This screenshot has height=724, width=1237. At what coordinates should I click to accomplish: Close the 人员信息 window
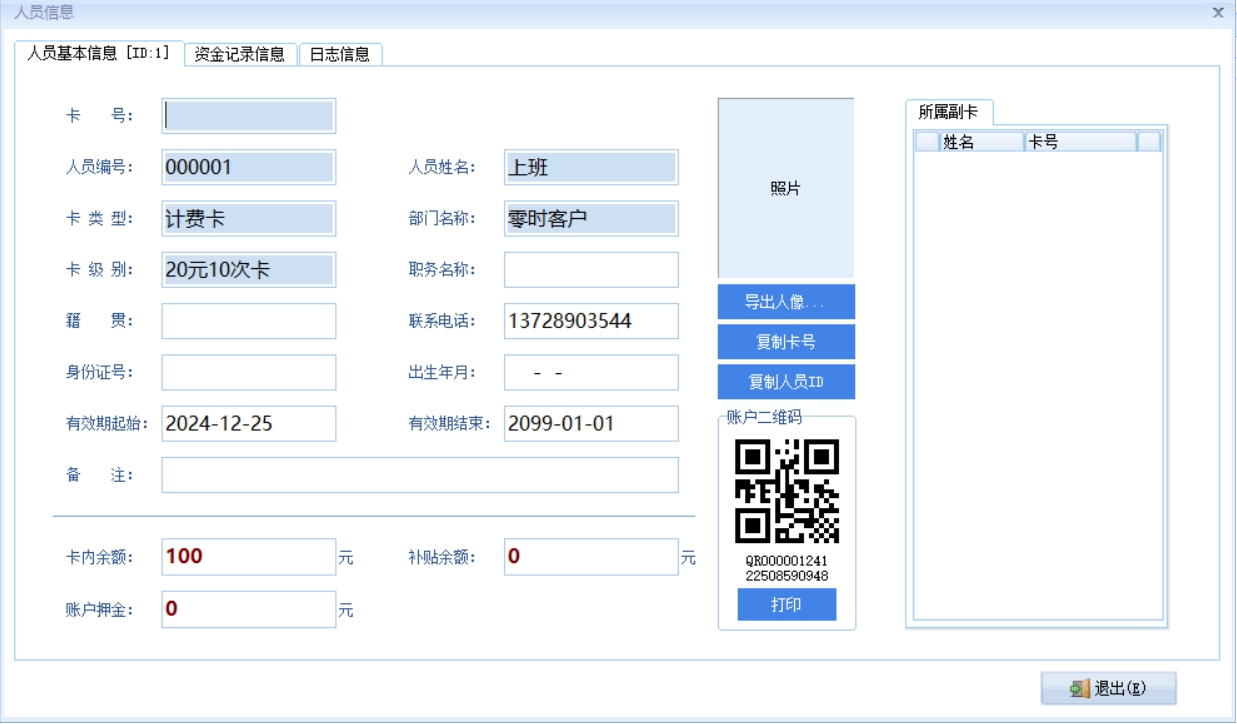pyautogui.click(x=1217, y=13)
